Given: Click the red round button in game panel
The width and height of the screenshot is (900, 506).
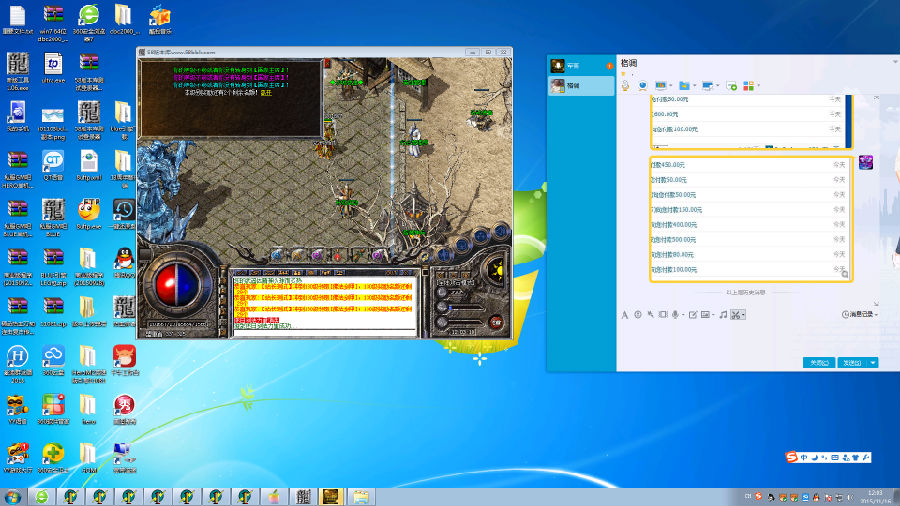Looking at the screenshot, I should [496, 322].
